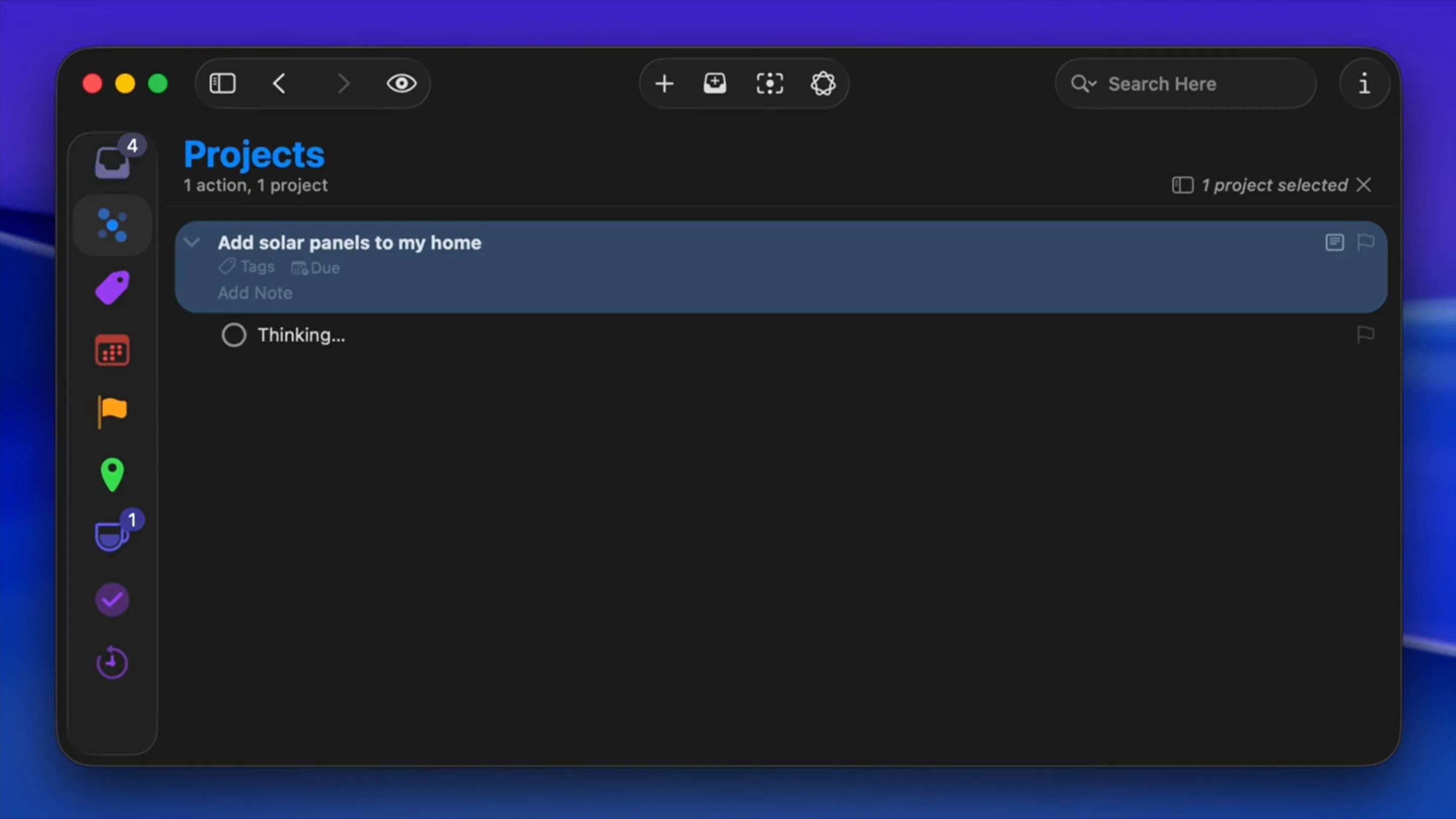Open the Tags perspective

tap(112, 287)
